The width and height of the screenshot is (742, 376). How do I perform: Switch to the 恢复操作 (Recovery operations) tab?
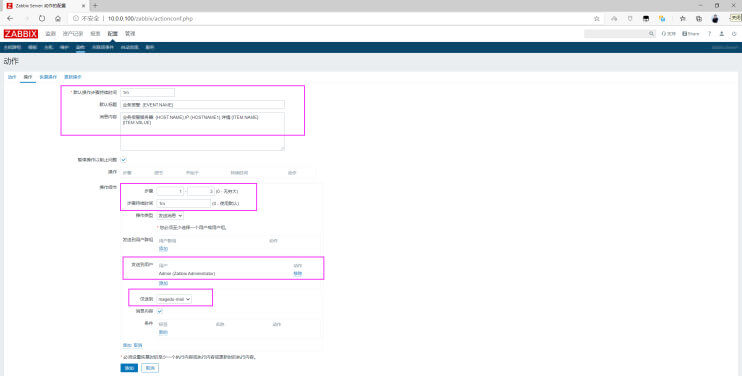pos(48,77)
